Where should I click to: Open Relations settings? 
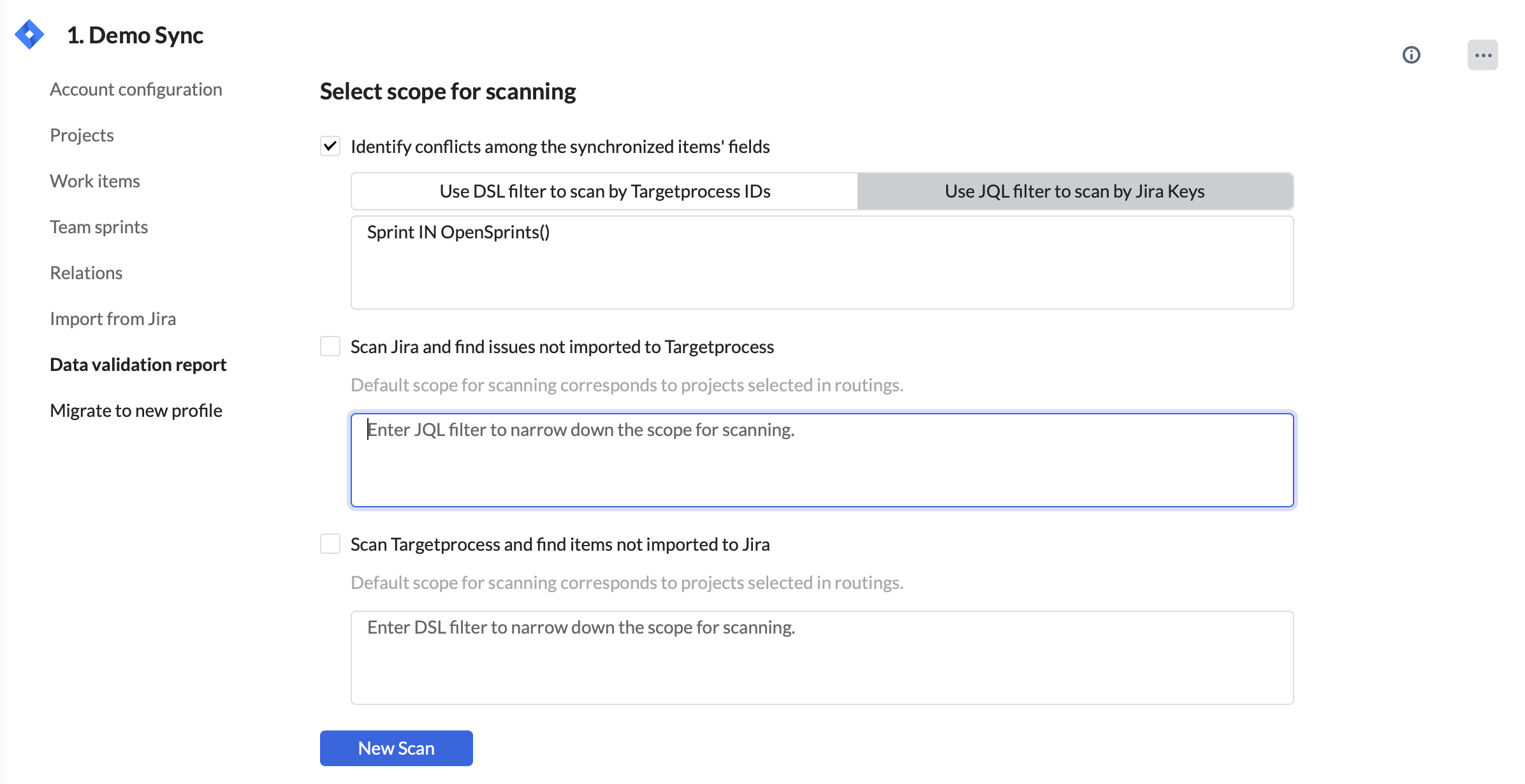pyautogui.click(x=86, y=273)
